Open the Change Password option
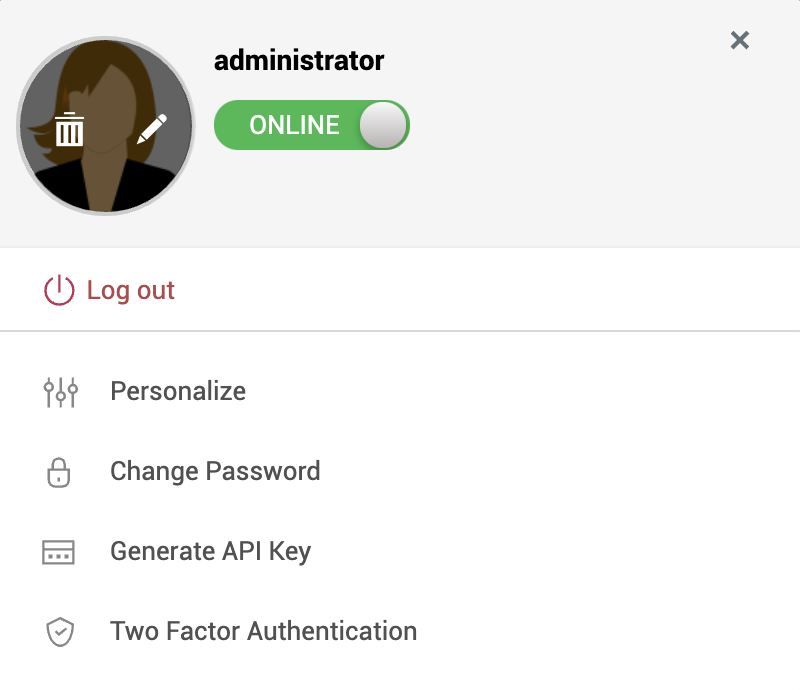The width and height of the screenshot is (800, 690). 215,471
